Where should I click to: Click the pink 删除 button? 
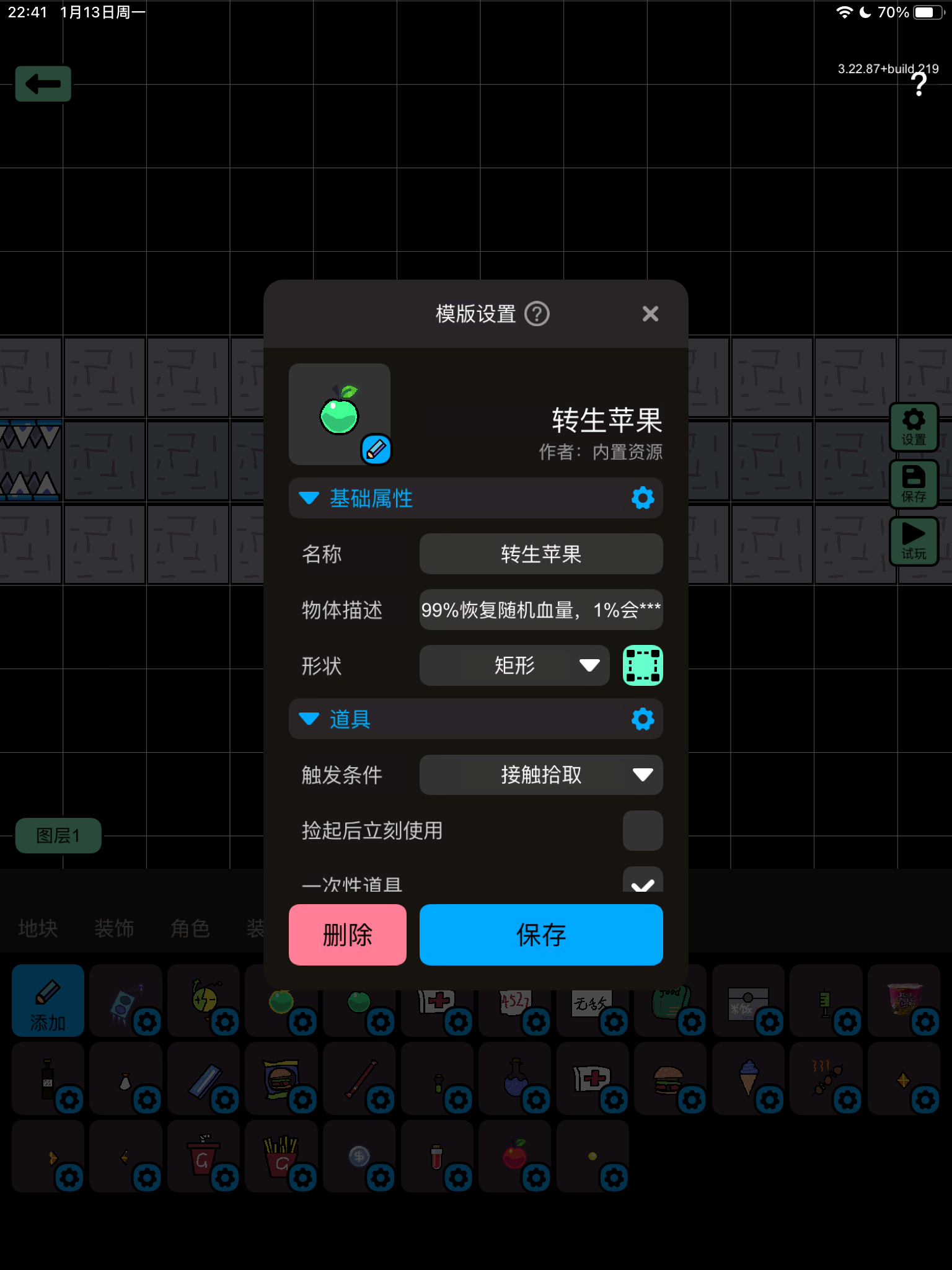347,935
